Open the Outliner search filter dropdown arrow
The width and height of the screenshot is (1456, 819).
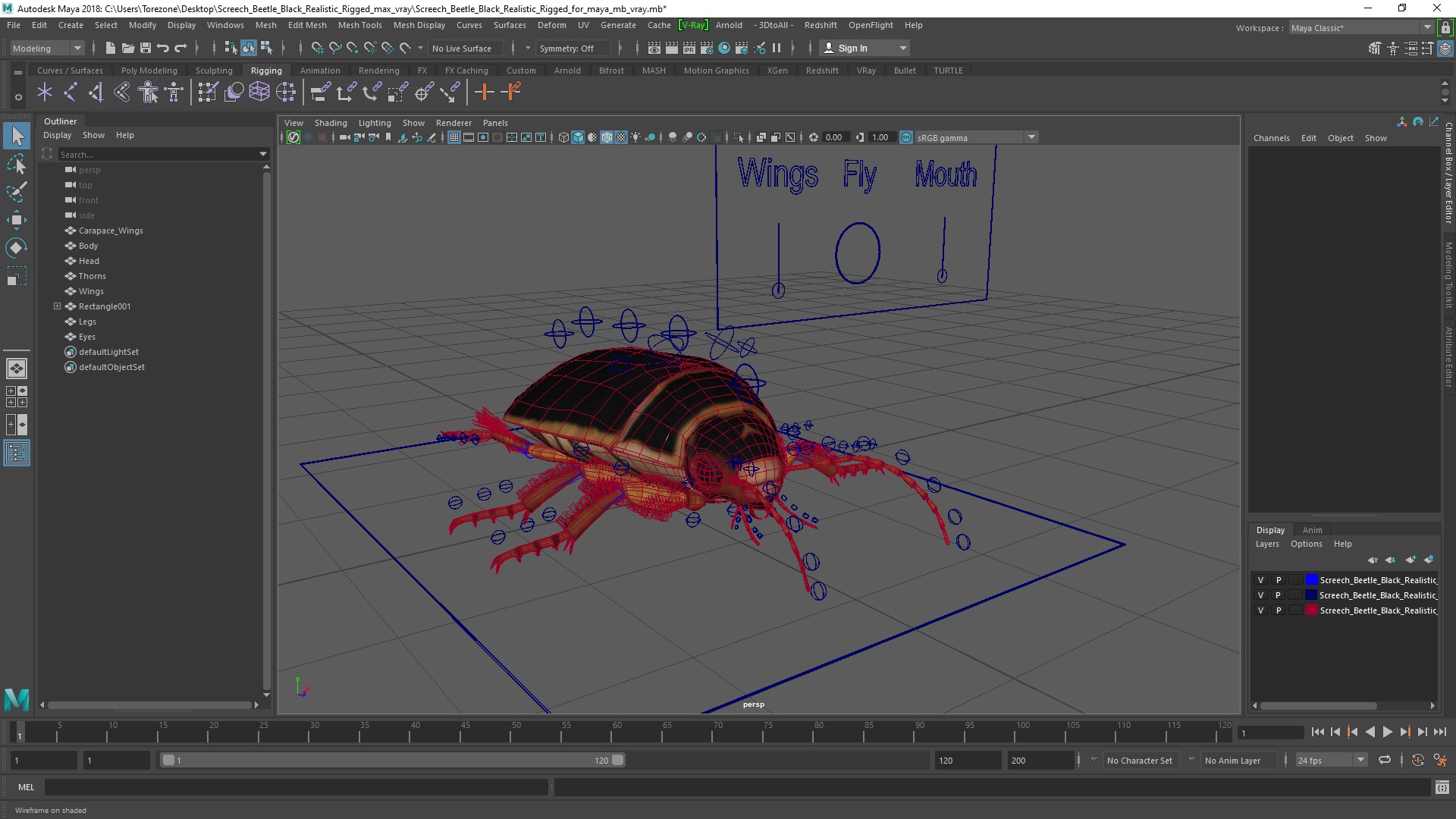[x=263, y=154]
